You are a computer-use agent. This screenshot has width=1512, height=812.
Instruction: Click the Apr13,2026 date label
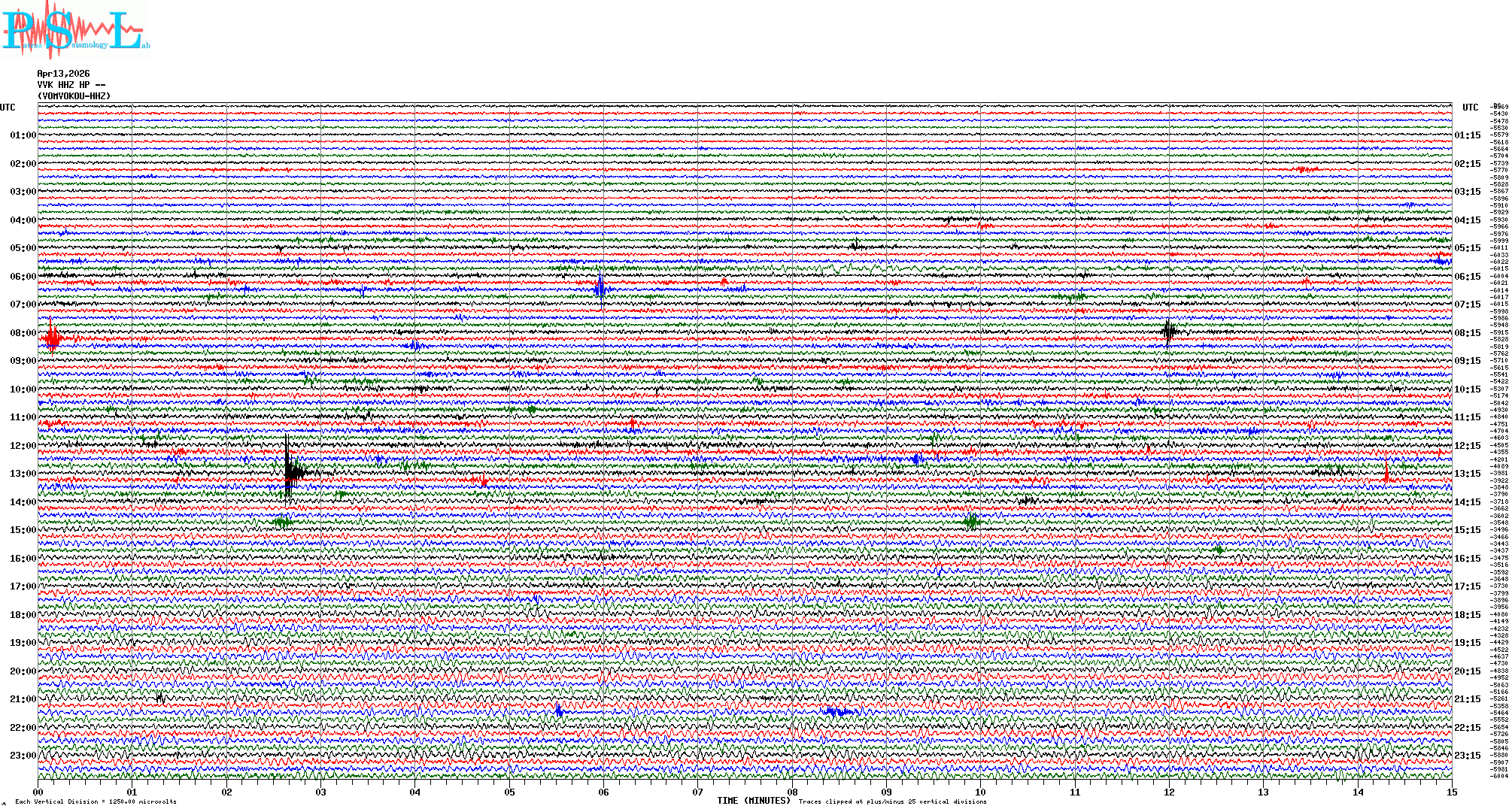pyautogui.click(x=63, y=74)
